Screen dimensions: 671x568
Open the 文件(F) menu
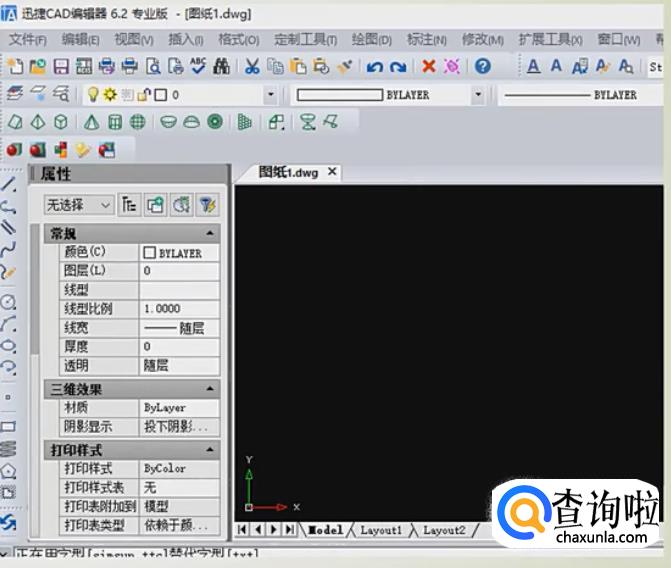click(27, 39)
